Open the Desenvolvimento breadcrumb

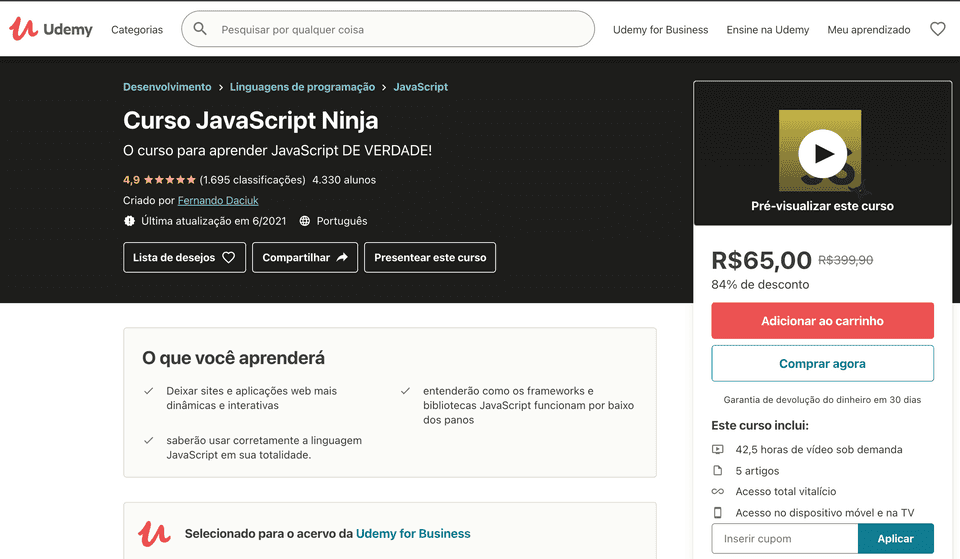click(x=167, y=87)
